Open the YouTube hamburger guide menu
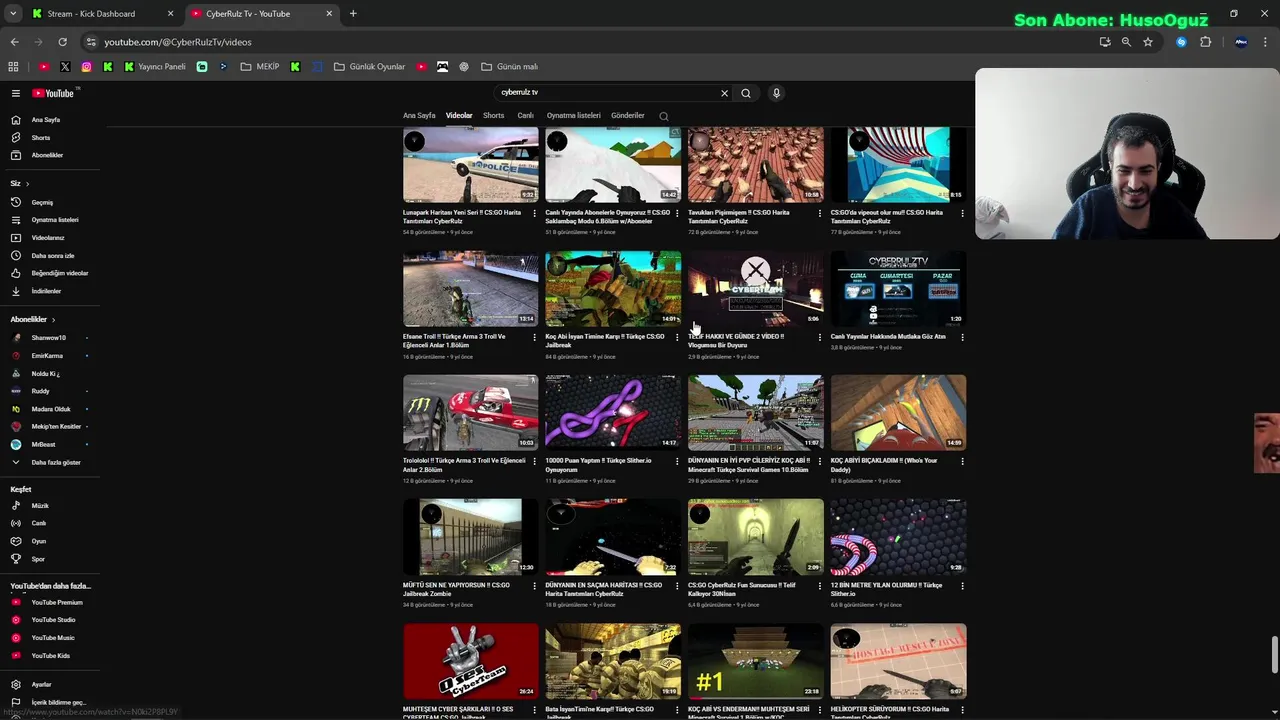Image resolution: width=1280 pixels, height=720 pixels. pyautogui.click(x=16, y=93)
